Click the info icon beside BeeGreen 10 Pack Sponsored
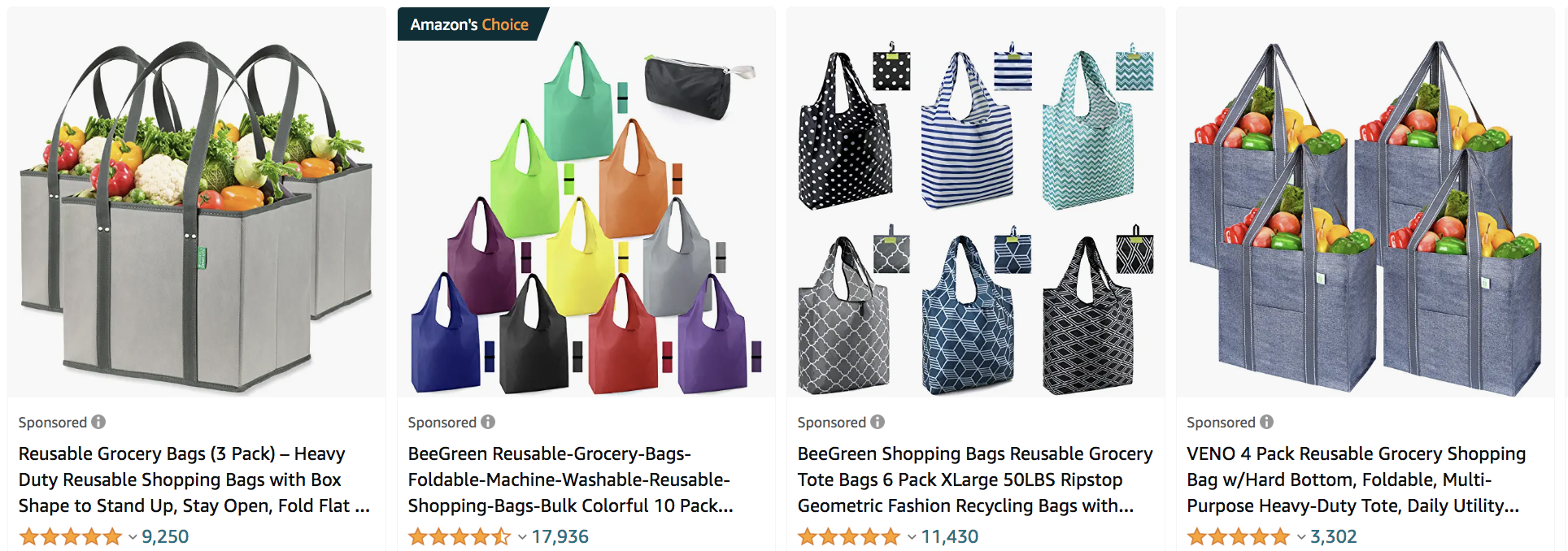This screenshot has height=551, width=1568. coord(488,422)
